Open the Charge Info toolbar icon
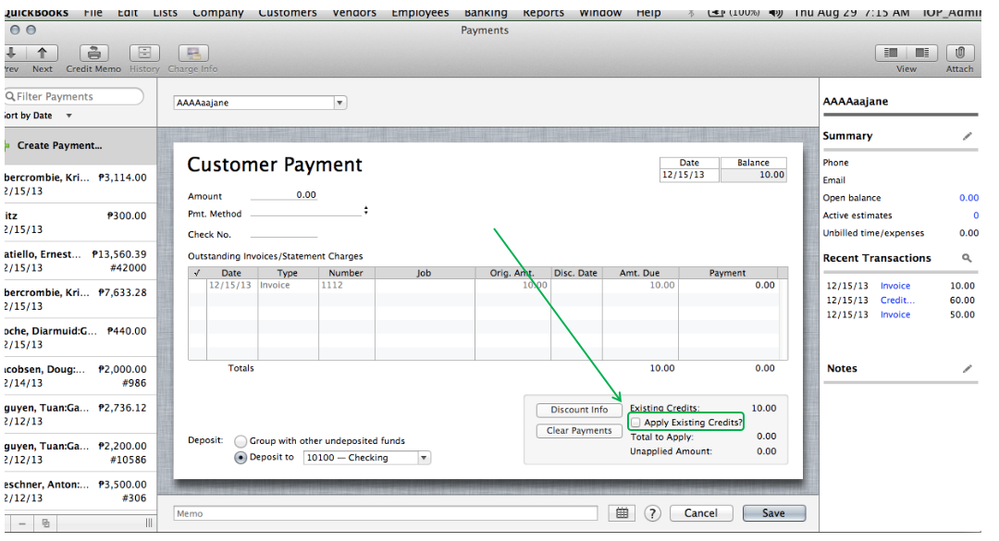The image size is (999, 541). click(x=193, y=53)
